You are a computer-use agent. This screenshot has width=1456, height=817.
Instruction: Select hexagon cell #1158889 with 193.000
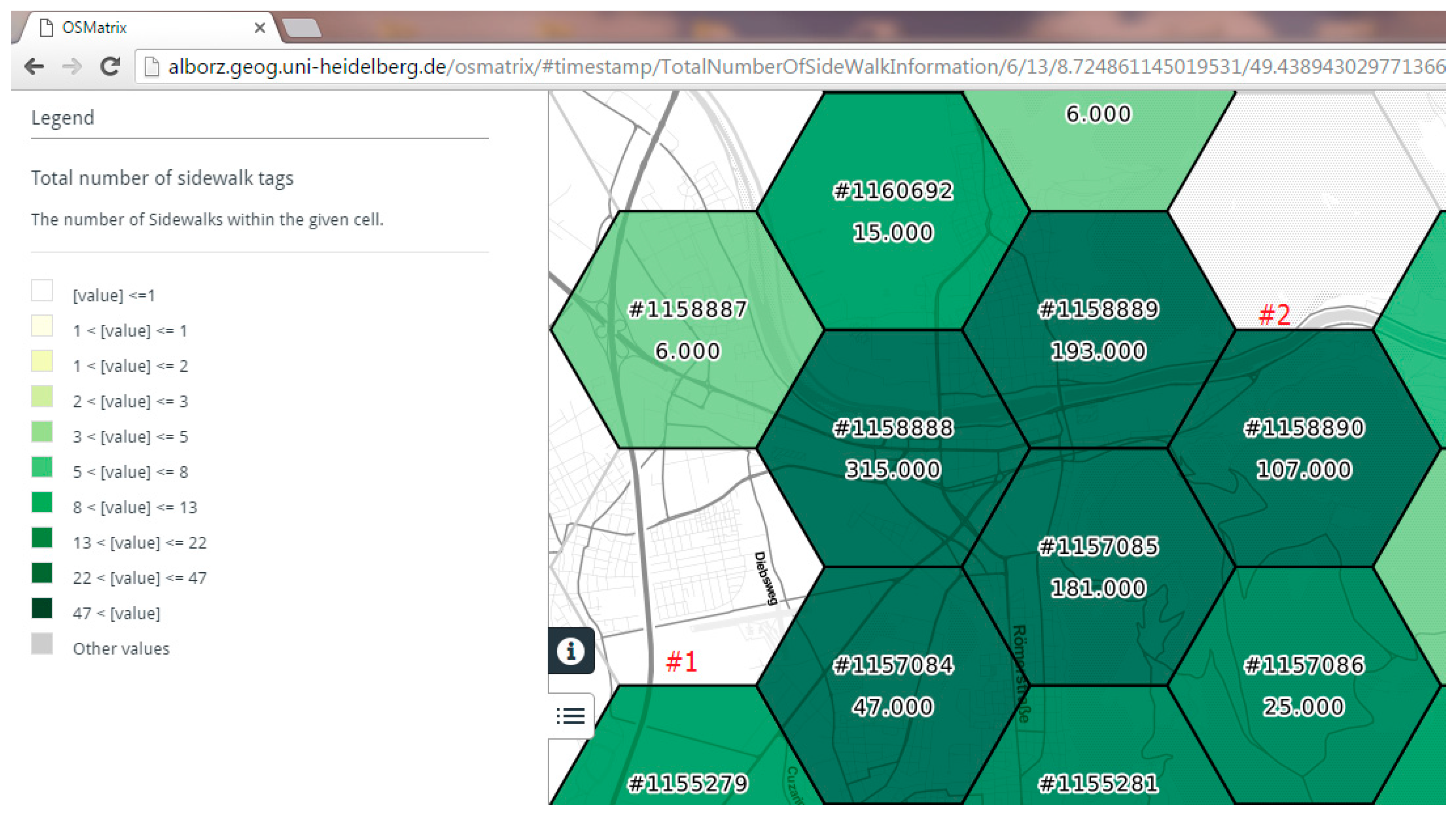pyautogui.click(x=1098, y=329)
